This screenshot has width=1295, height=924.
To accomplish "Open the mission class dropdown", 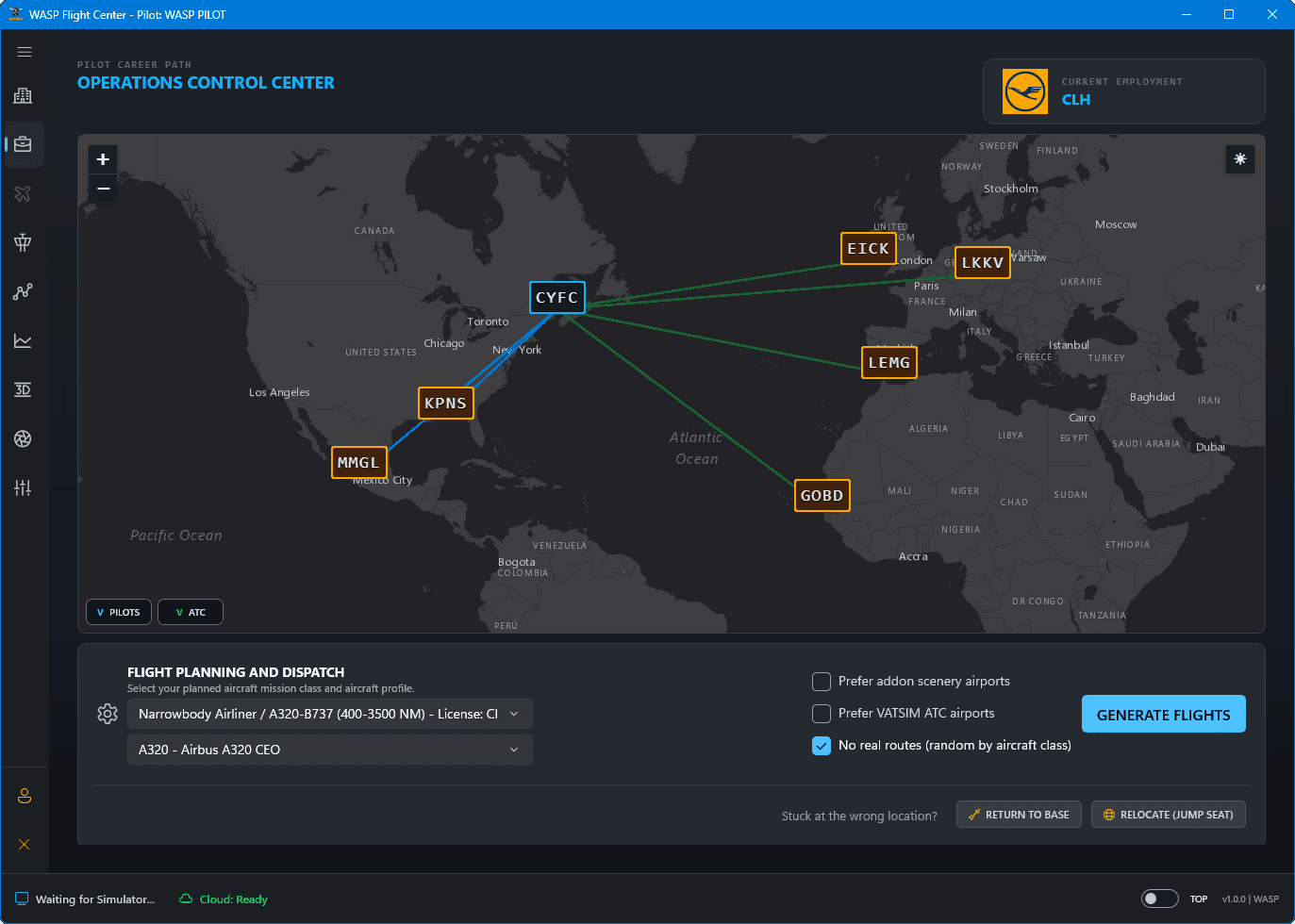I will point(330,714).
